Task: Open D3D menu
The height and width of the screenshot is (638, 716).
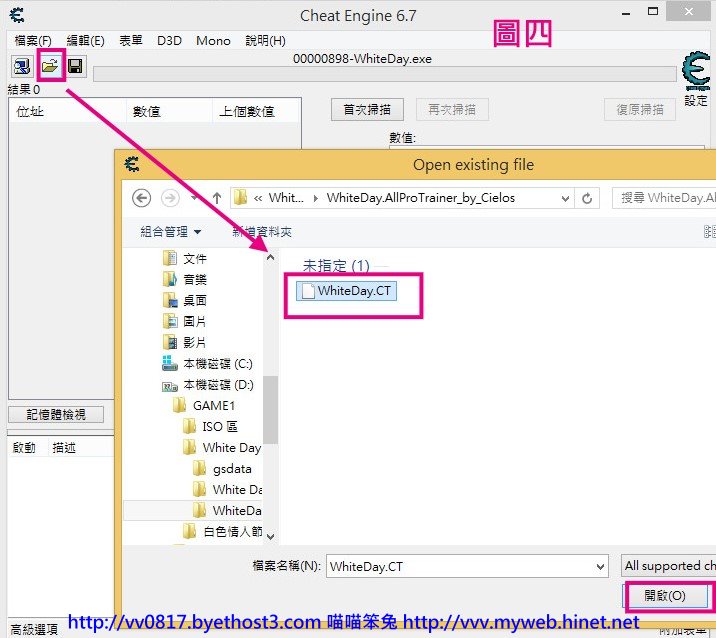Action: pyautogui.click(x=169, y=41)
